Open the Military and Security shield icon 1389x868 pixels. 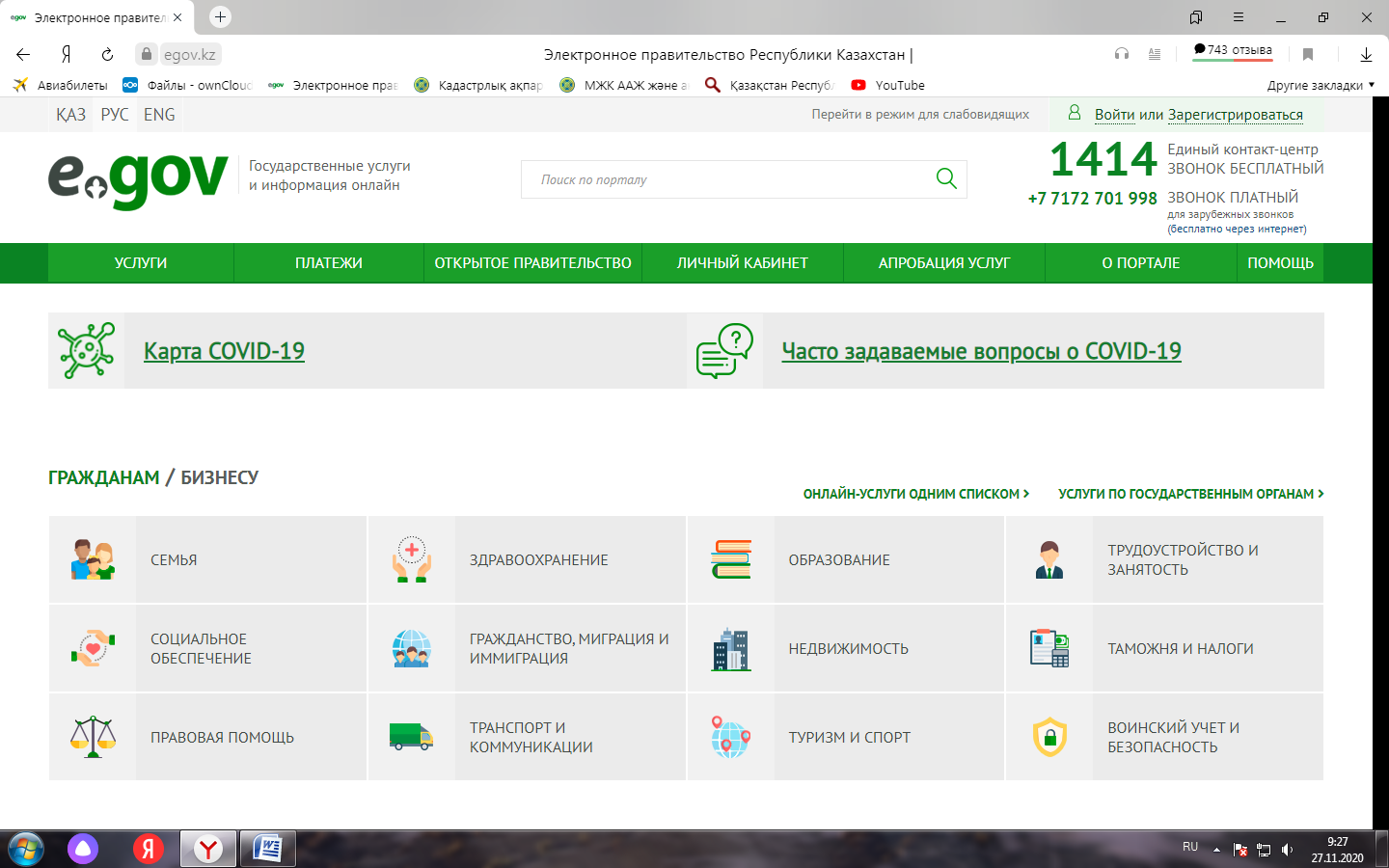tap(1049, 737)
